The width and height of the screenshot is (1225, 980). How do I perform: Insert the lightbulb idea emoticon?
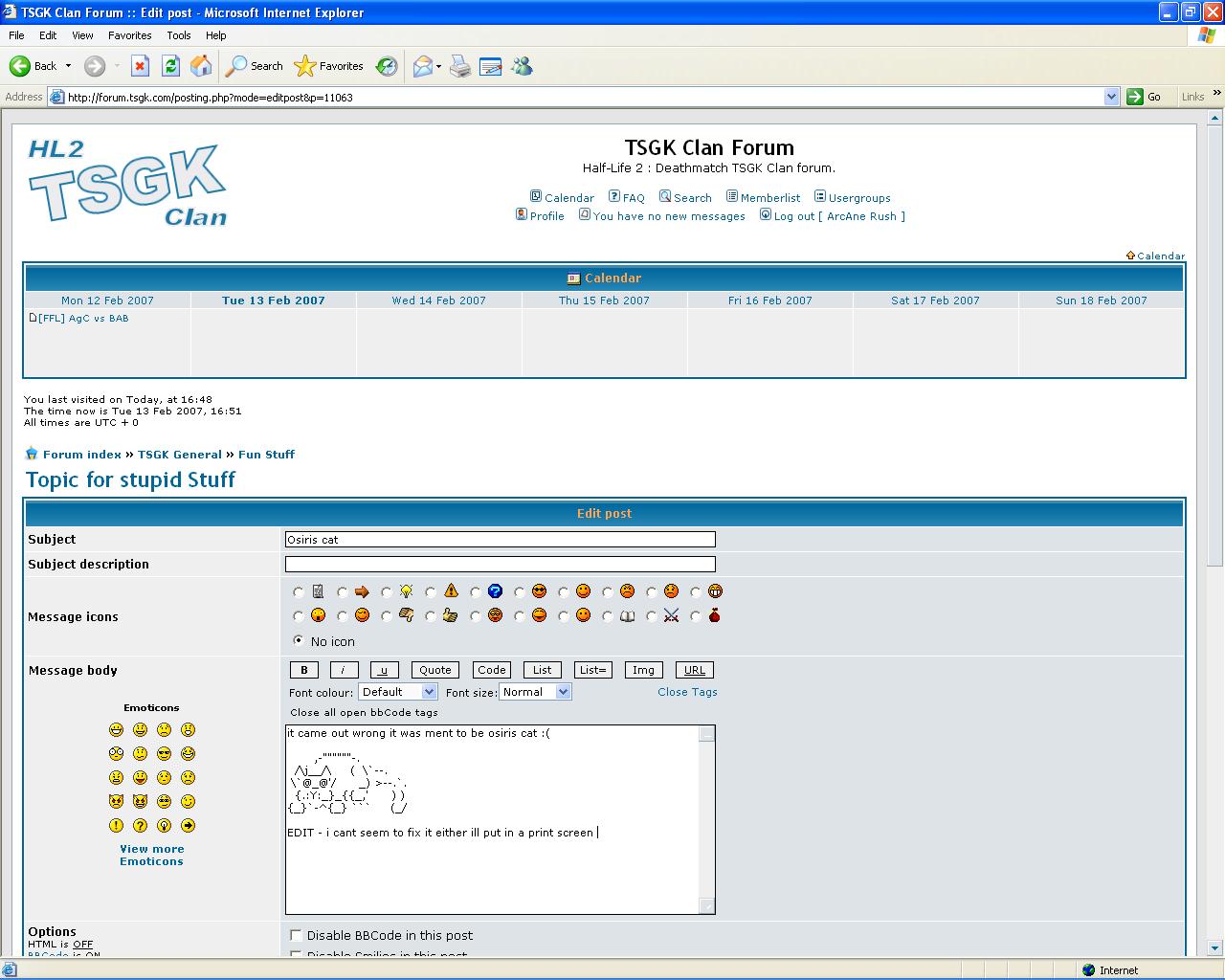(164, 825)
